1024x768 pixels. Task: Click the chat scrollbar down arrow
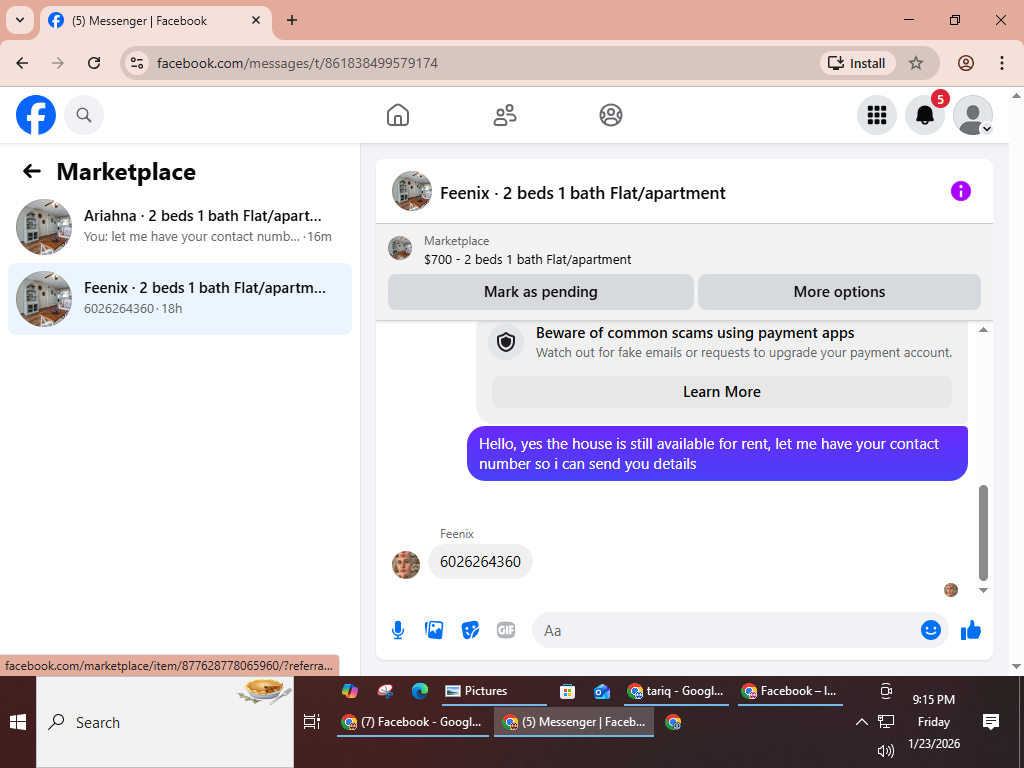pos(984,590)
